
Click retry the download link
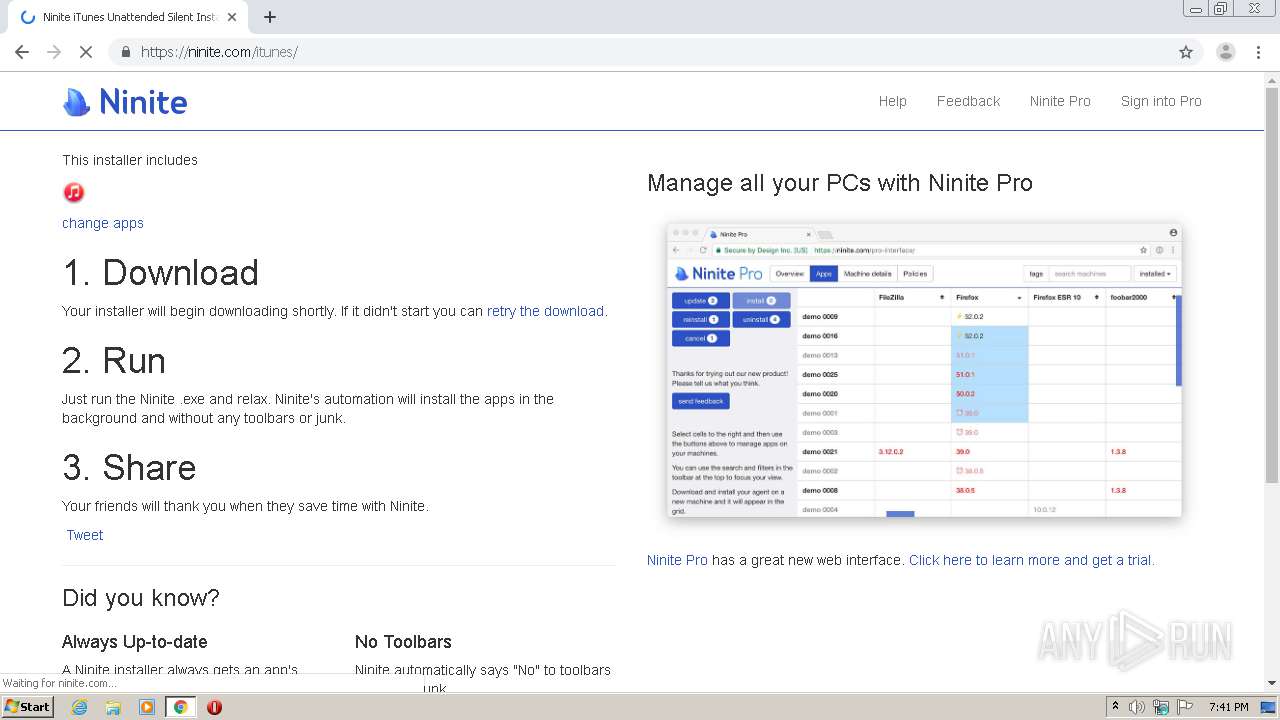545,311
